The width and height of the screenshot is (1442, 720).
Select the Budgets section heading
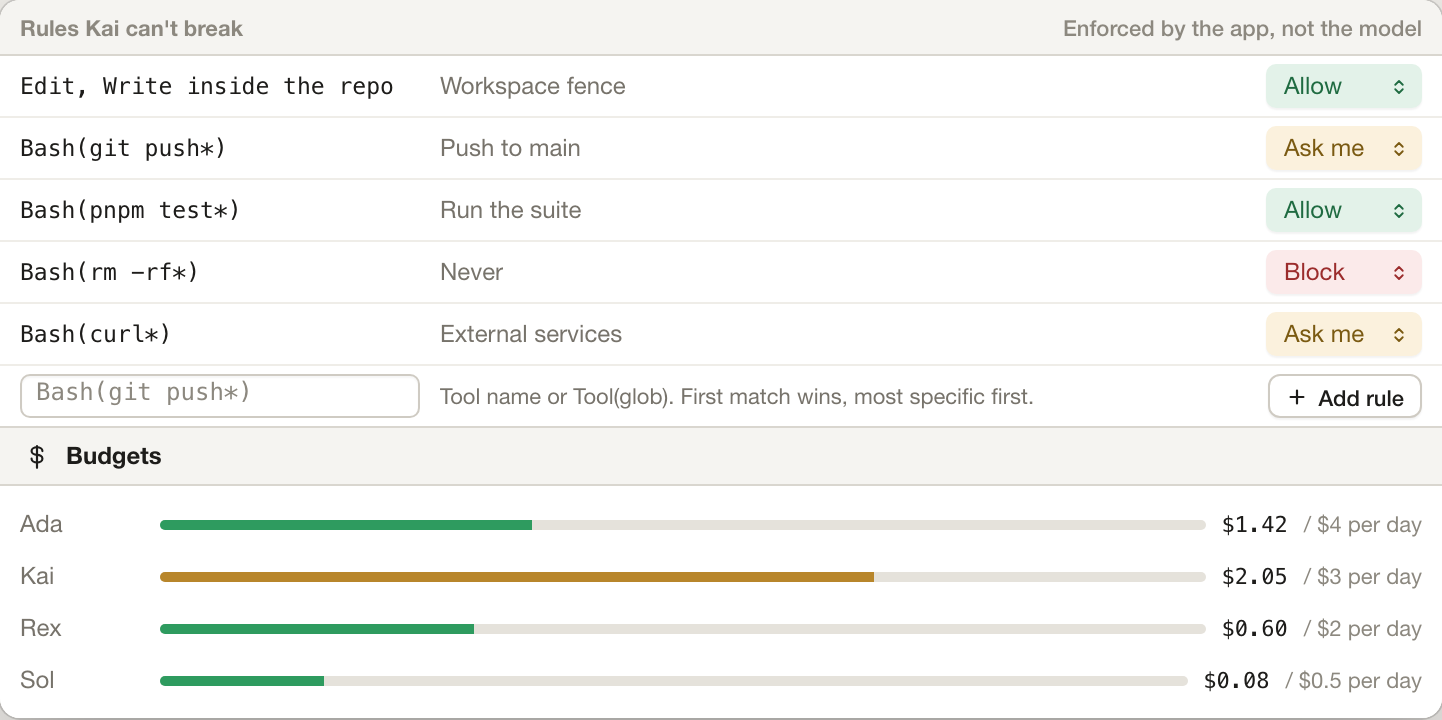pos(114,456)
